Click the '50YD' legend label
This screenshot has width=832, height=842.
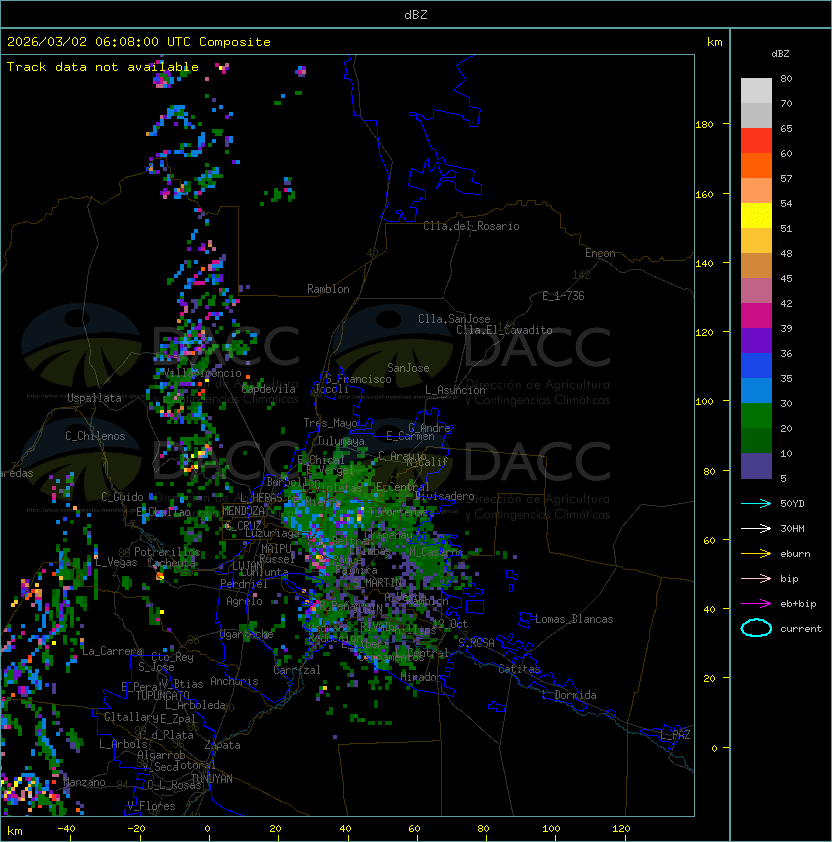pos(792,503)
